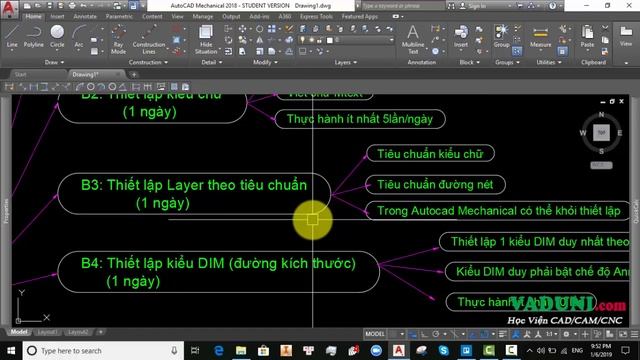Click the Undo arrow in quick access toolbar
Viewport: 640px width, 360px height.
tap(83, 6)
